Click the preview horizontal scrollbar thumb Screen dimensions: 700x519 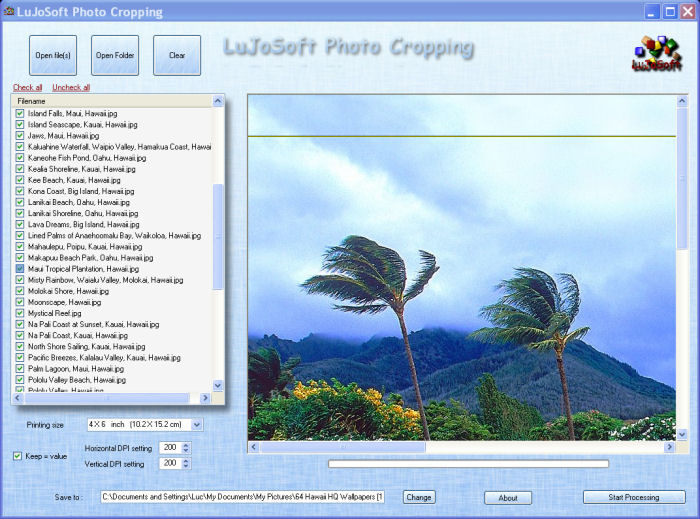pos(343,447)
